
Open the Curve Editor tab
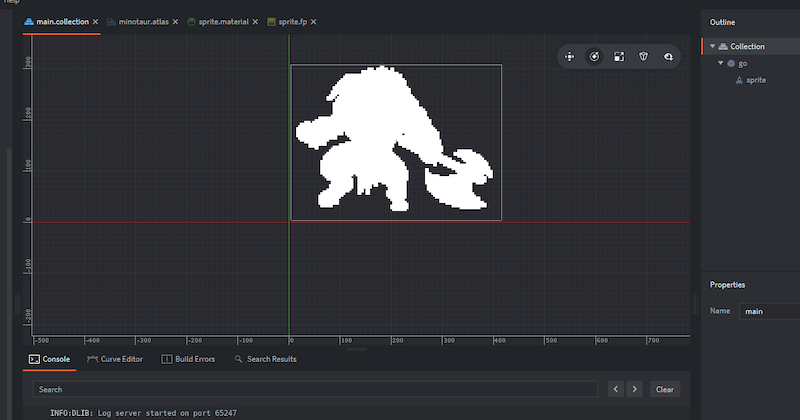tap(121, 359)
